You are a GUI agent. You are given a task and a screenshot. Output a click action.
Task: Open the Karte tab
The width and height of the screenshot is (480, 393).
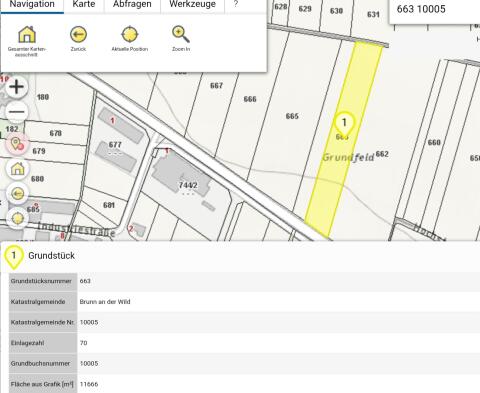[x=84, y=5]
